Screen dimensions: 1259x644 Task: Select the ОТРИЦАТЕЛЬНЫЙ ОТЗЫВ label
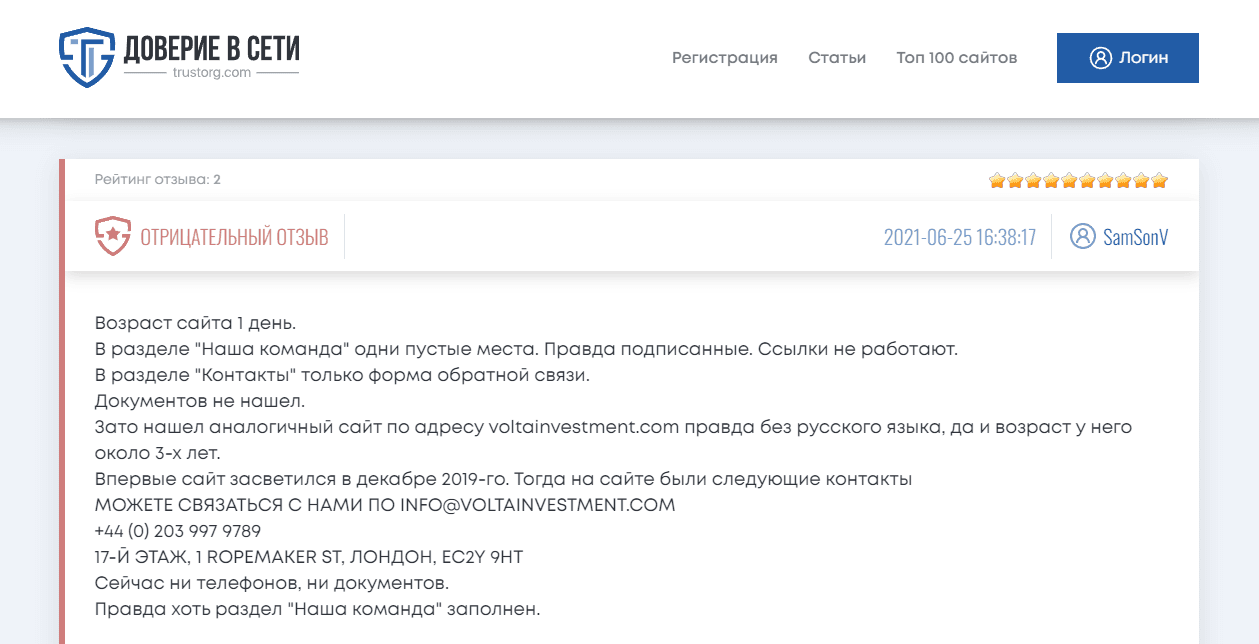(234, 237)
